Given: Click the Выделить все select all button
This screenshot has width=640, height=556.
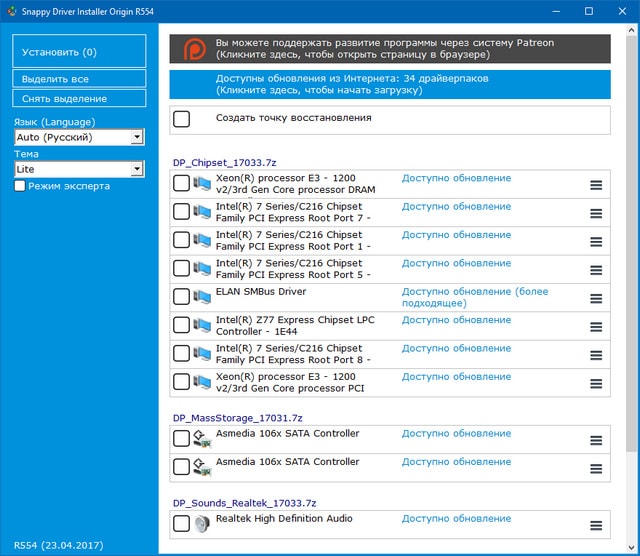Looking at the screenshot, I should click(79, 78).
